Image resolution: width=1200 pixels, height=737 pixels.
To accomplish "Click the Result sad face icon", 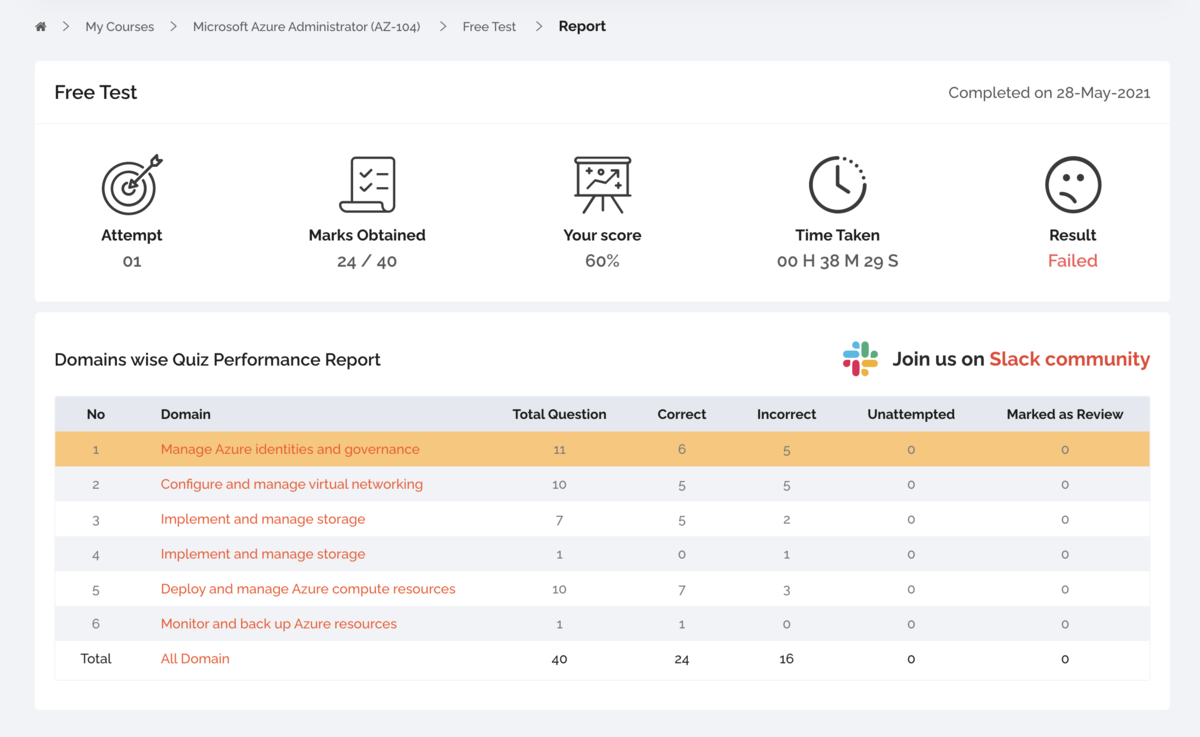I will 1073,185.
